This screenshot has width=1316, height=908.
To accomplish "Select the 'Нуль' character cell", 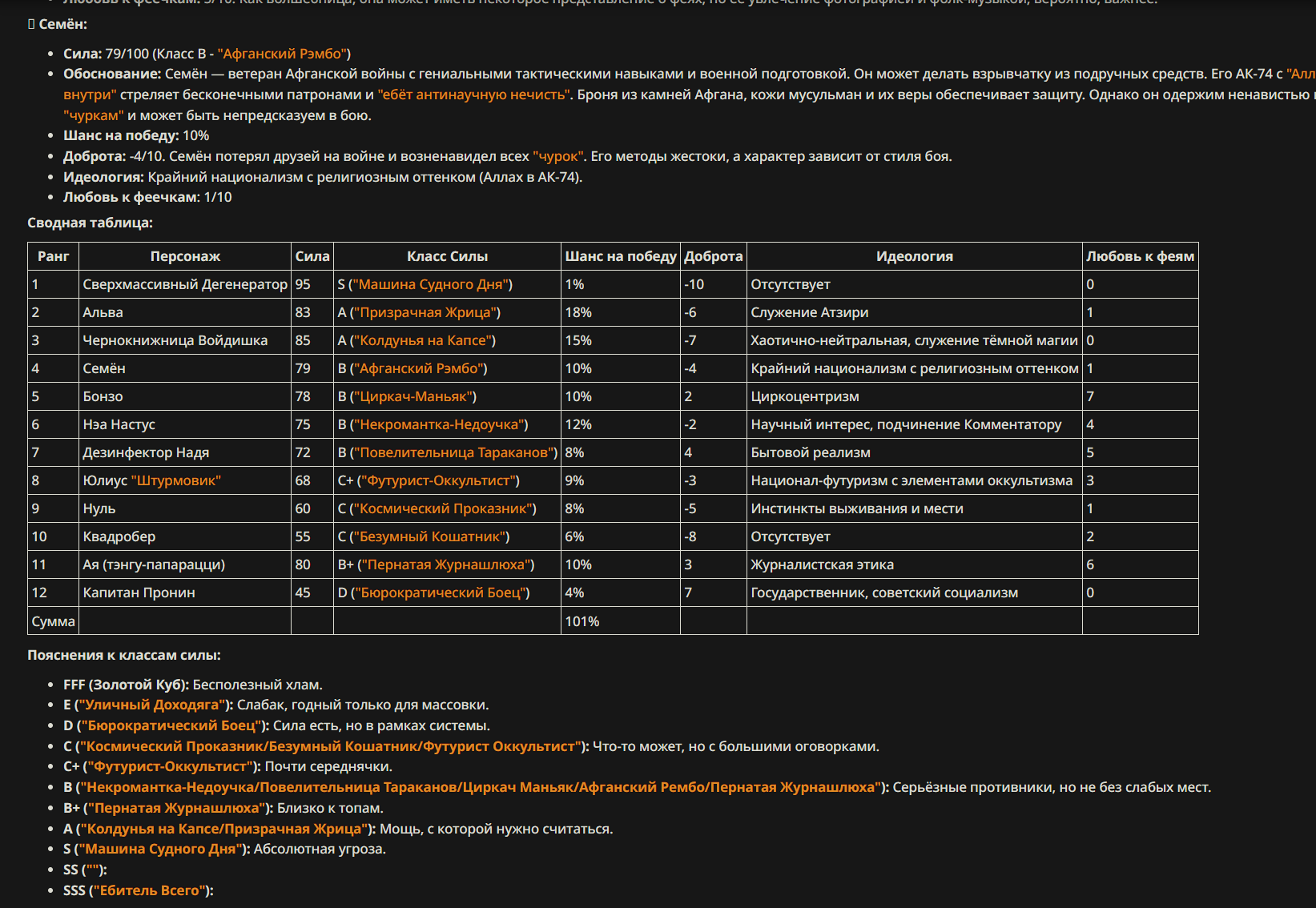I will pos(185,508).
